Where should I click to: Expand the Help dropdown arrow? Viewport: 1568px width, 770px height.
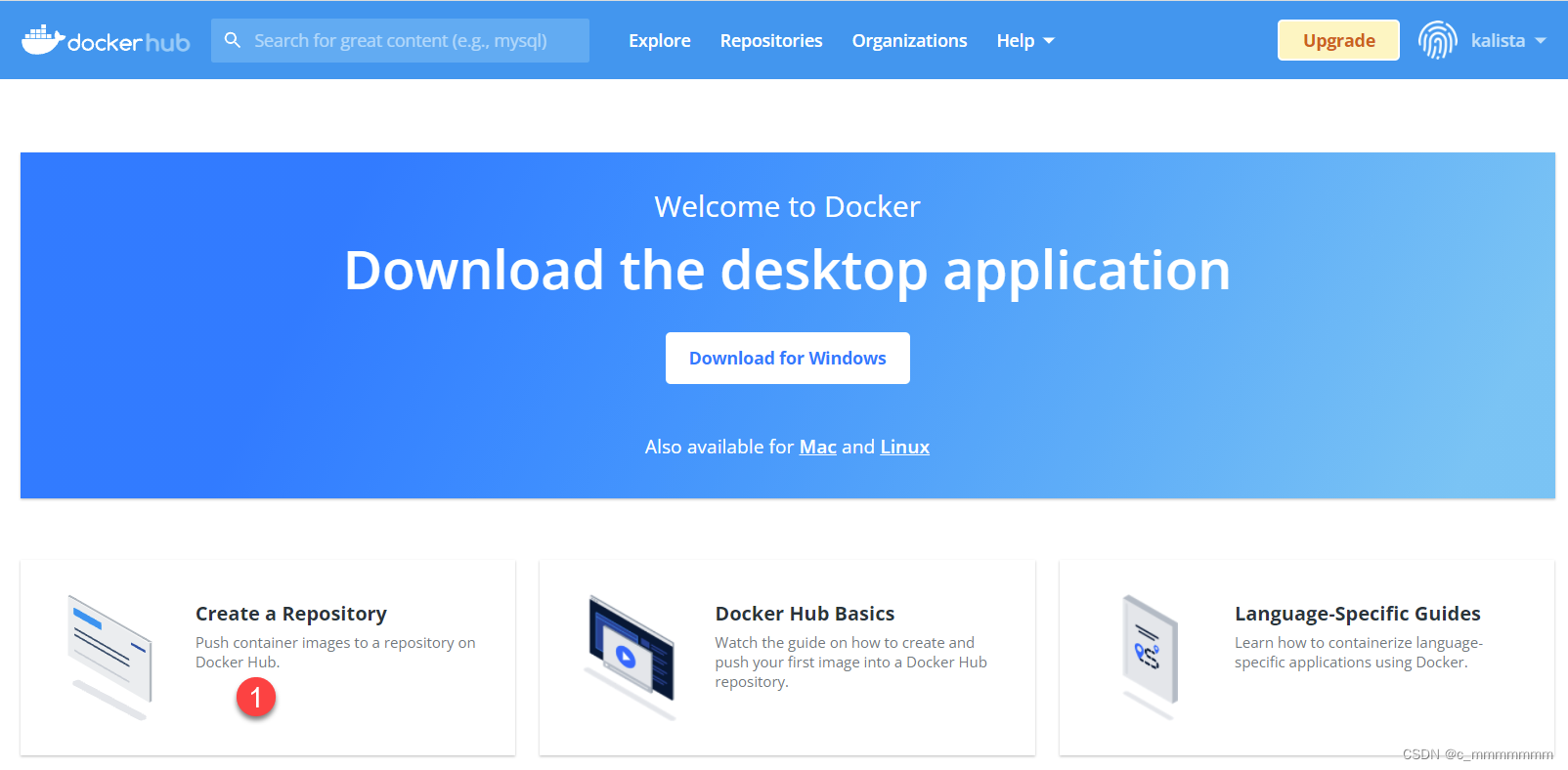click(1049, 41)
